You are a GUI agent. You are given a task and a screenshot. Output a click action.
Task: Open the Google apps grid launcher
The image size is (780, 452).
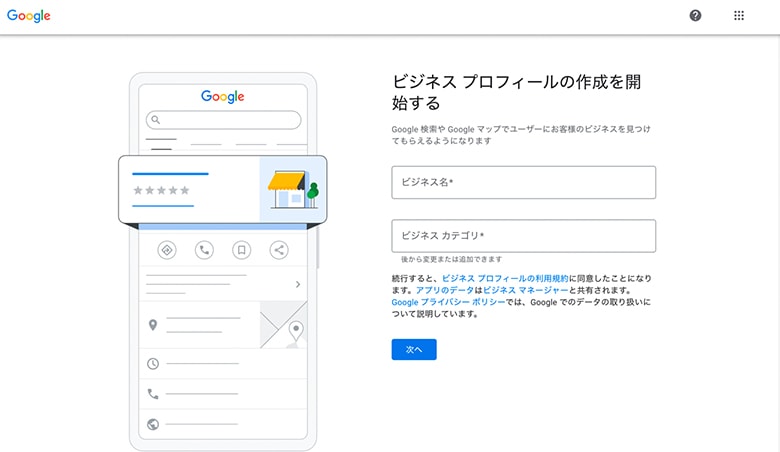pyautogui.click(x=739, y=16)
